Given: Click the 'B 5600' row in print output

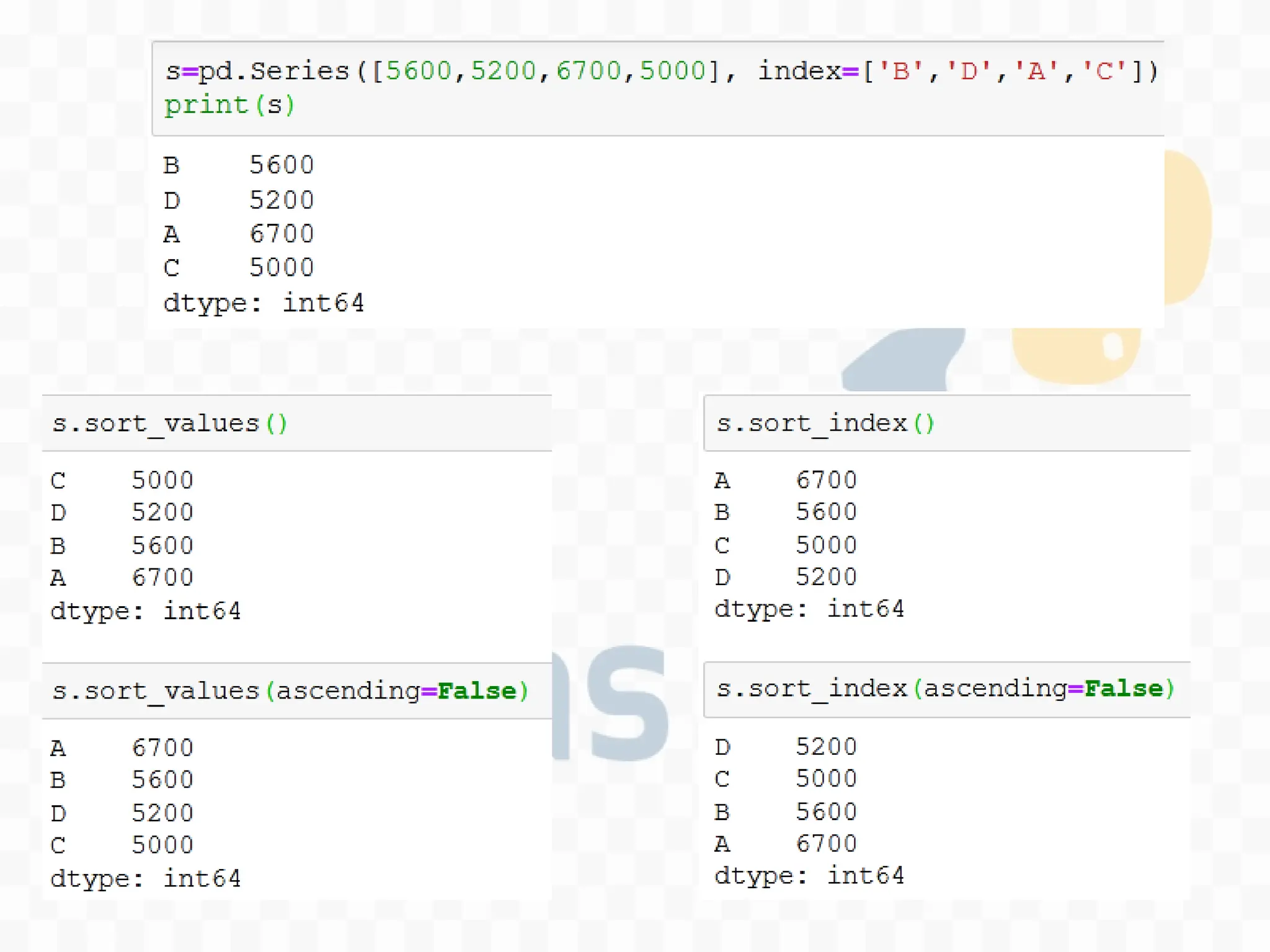Looking at the screenshot, I should [x=239, y=165].
